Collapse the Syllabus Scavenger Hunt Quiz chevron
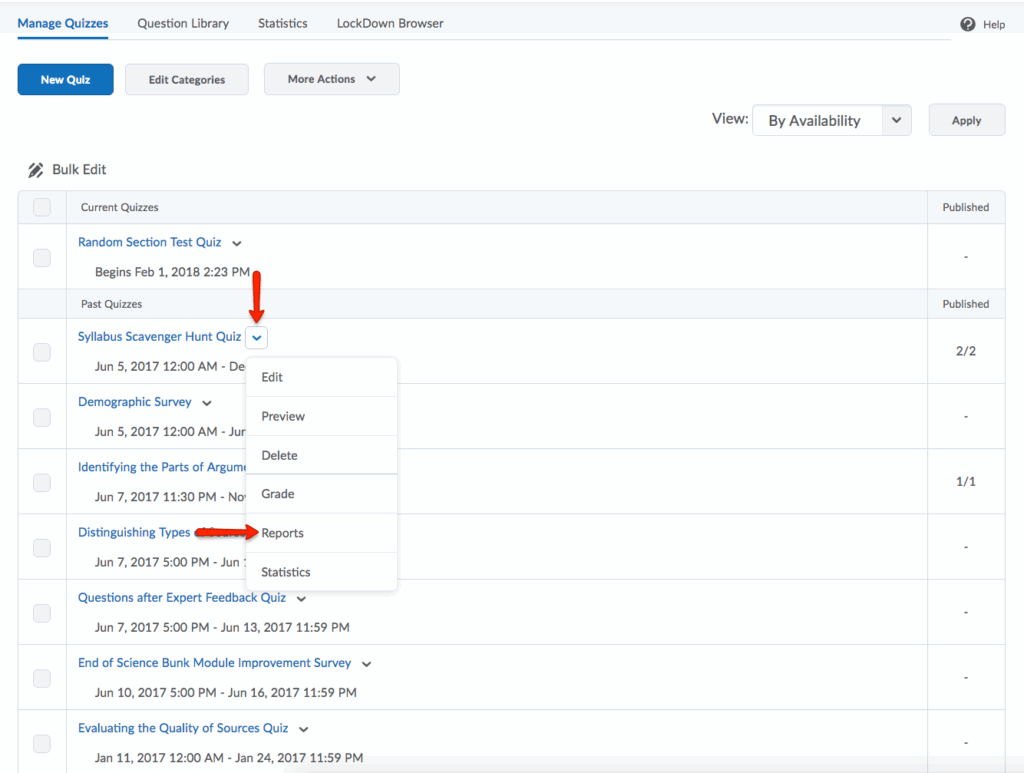This screenshot has width=1024, height=773. 256,338
